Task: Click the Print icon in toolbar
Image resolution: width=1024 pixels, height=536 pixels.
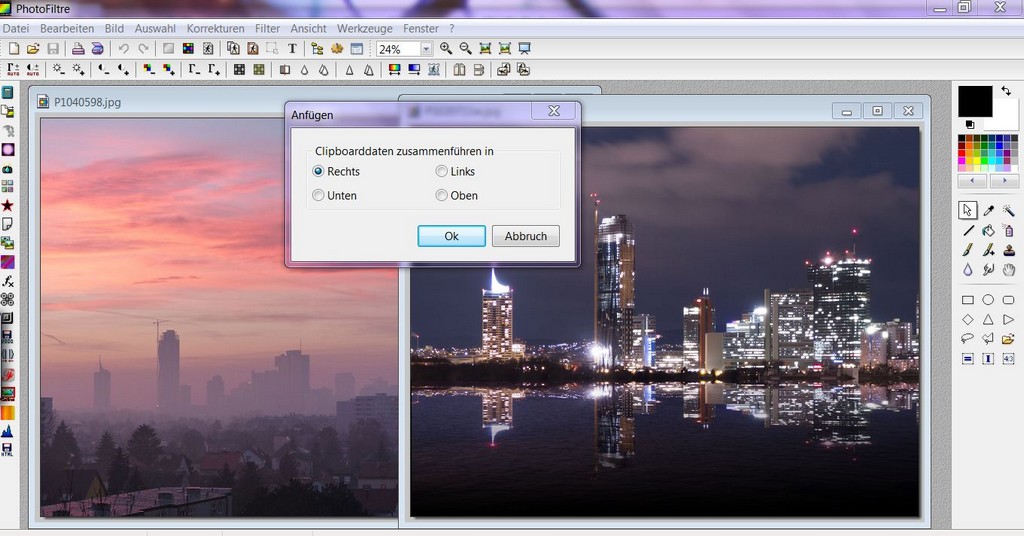Action: pyautogui.click(x=78, y=48)
